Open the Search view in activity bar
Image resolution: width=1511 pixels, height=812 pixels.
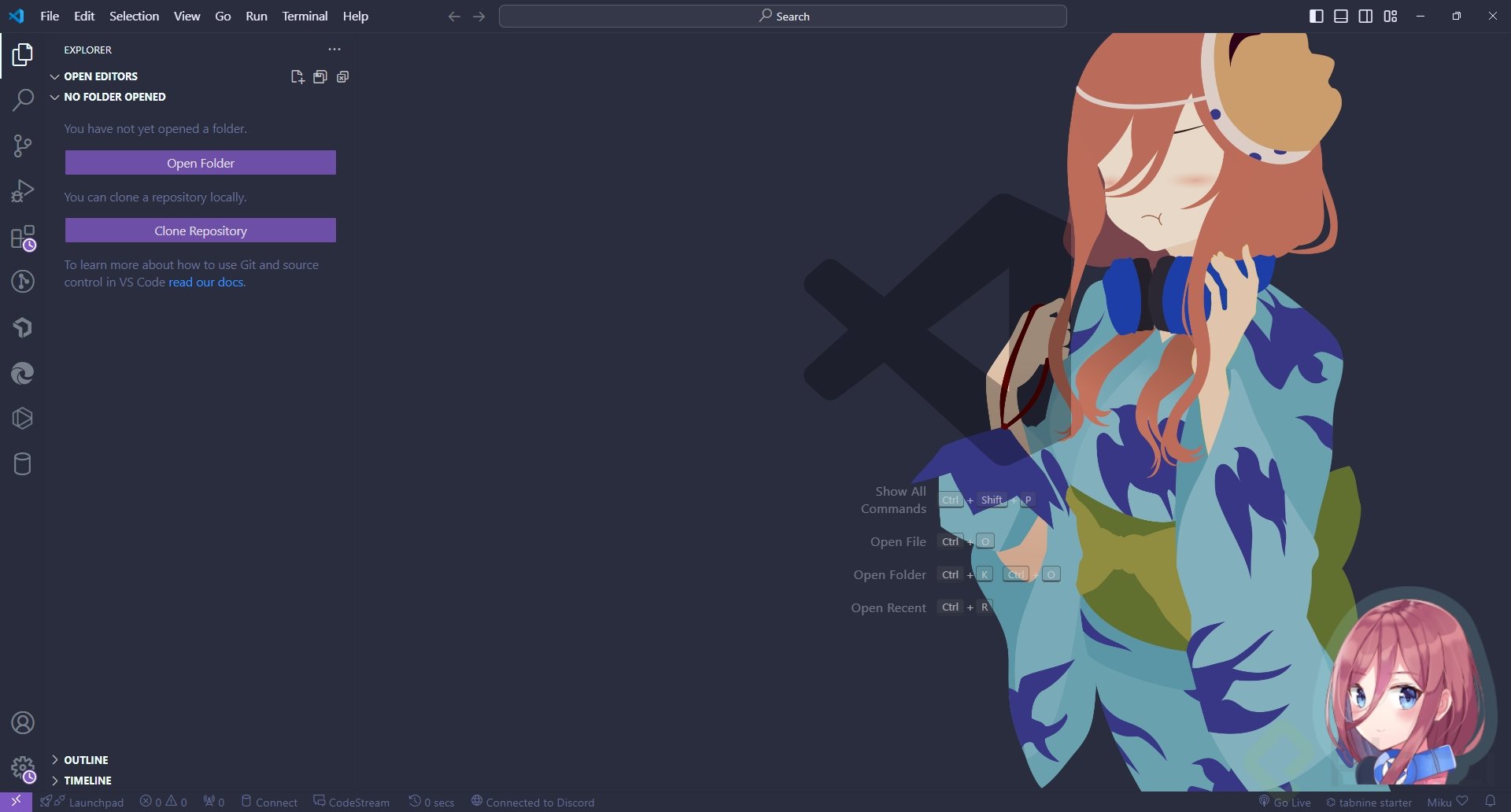coord(23,100)
